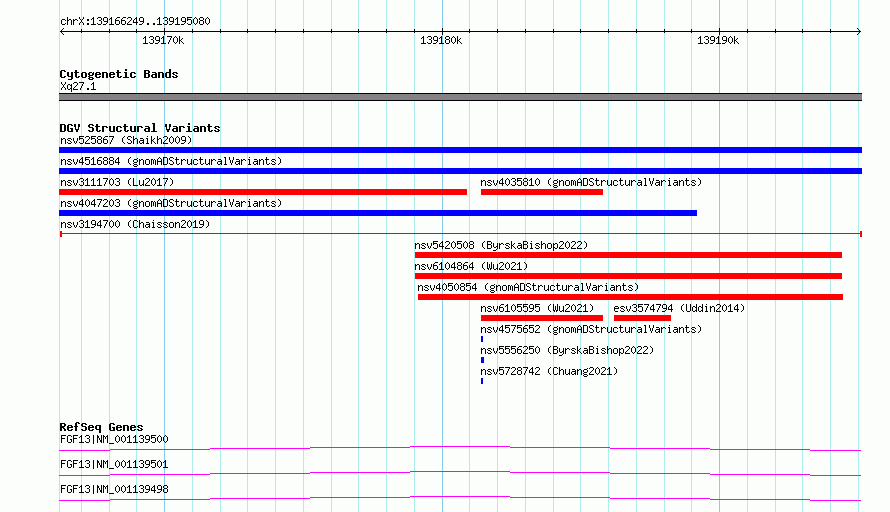Click the nsv3194700 (Chaisson2019) label
Viewport: 890px width, 512px height.
pos(135,224)
